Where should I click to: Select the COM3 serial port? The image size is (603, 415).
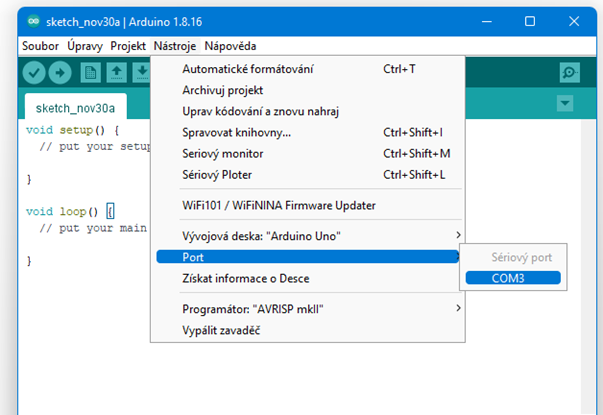click(x=513, y=278)
